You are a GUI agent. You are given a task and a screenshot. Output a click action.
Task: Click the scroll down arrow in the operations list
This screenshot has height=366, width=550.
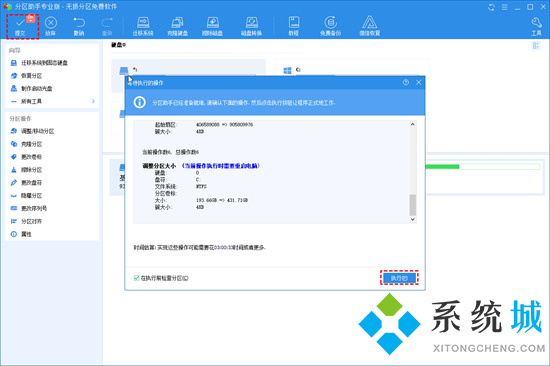tap(412, 219)
